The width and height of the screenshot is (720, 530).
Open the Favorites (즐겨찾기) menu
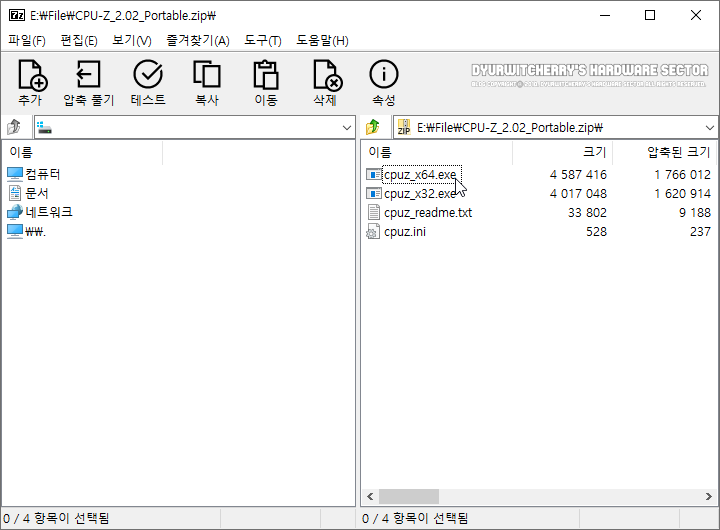pos(197,40)
